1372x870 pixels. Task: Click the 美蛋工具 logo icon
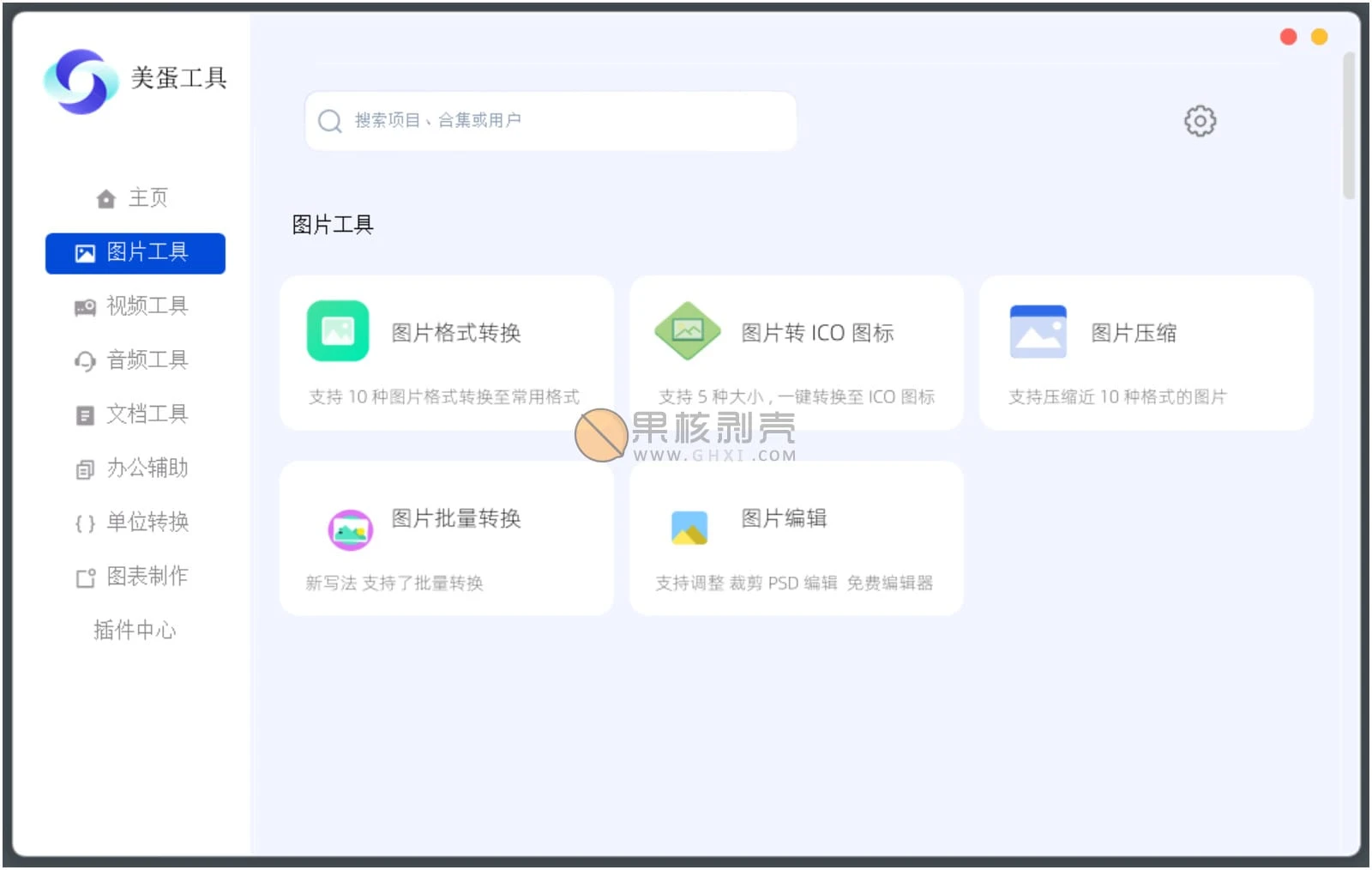[x=81, y=81]
